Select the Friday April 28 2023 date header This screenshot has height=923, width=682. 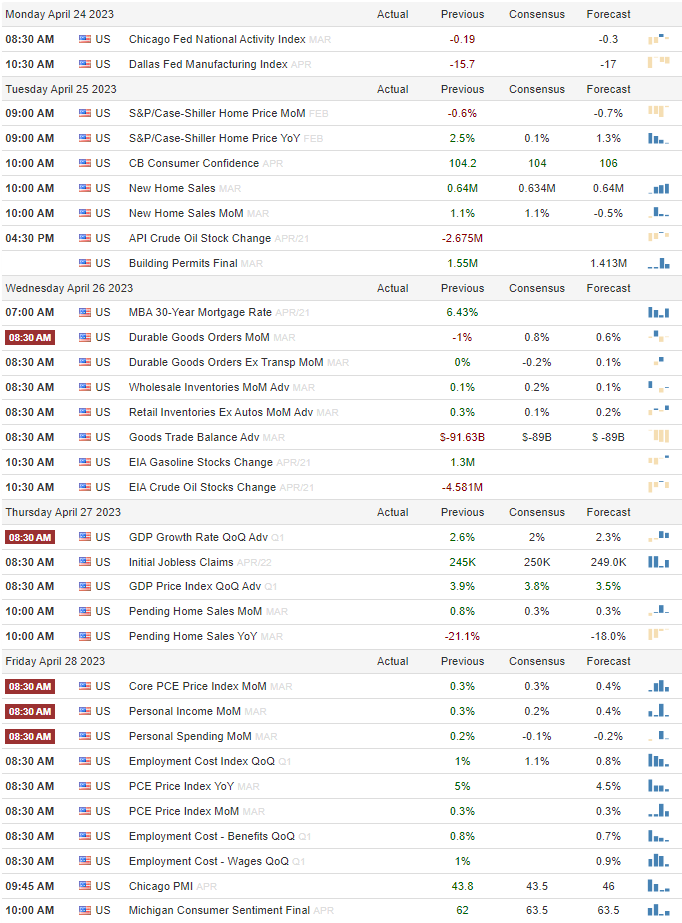point(55,661)
